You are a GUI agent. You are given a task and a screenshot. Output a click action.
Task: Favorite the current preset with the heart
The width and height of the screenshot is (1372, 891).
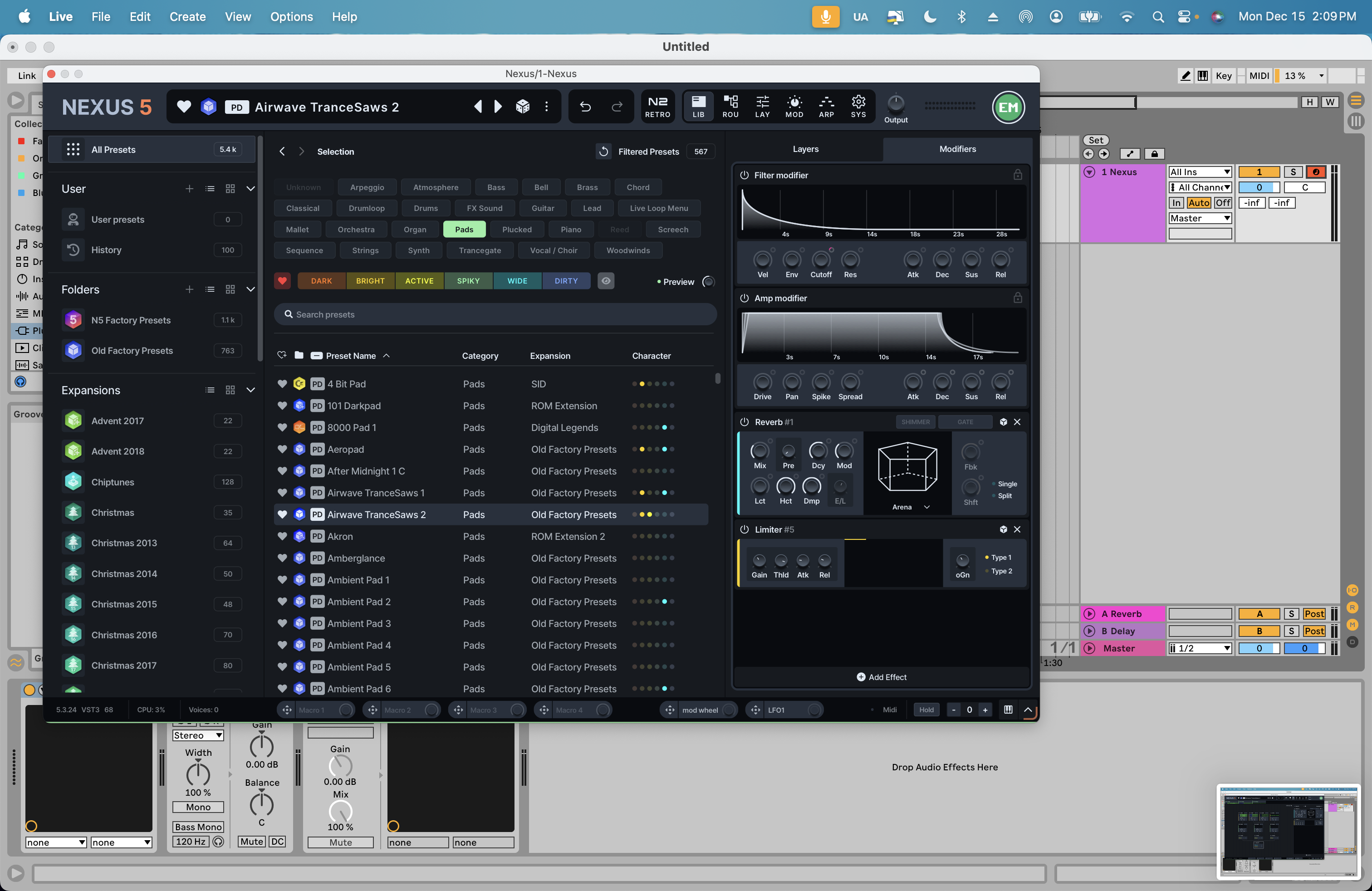pos(184,107)
